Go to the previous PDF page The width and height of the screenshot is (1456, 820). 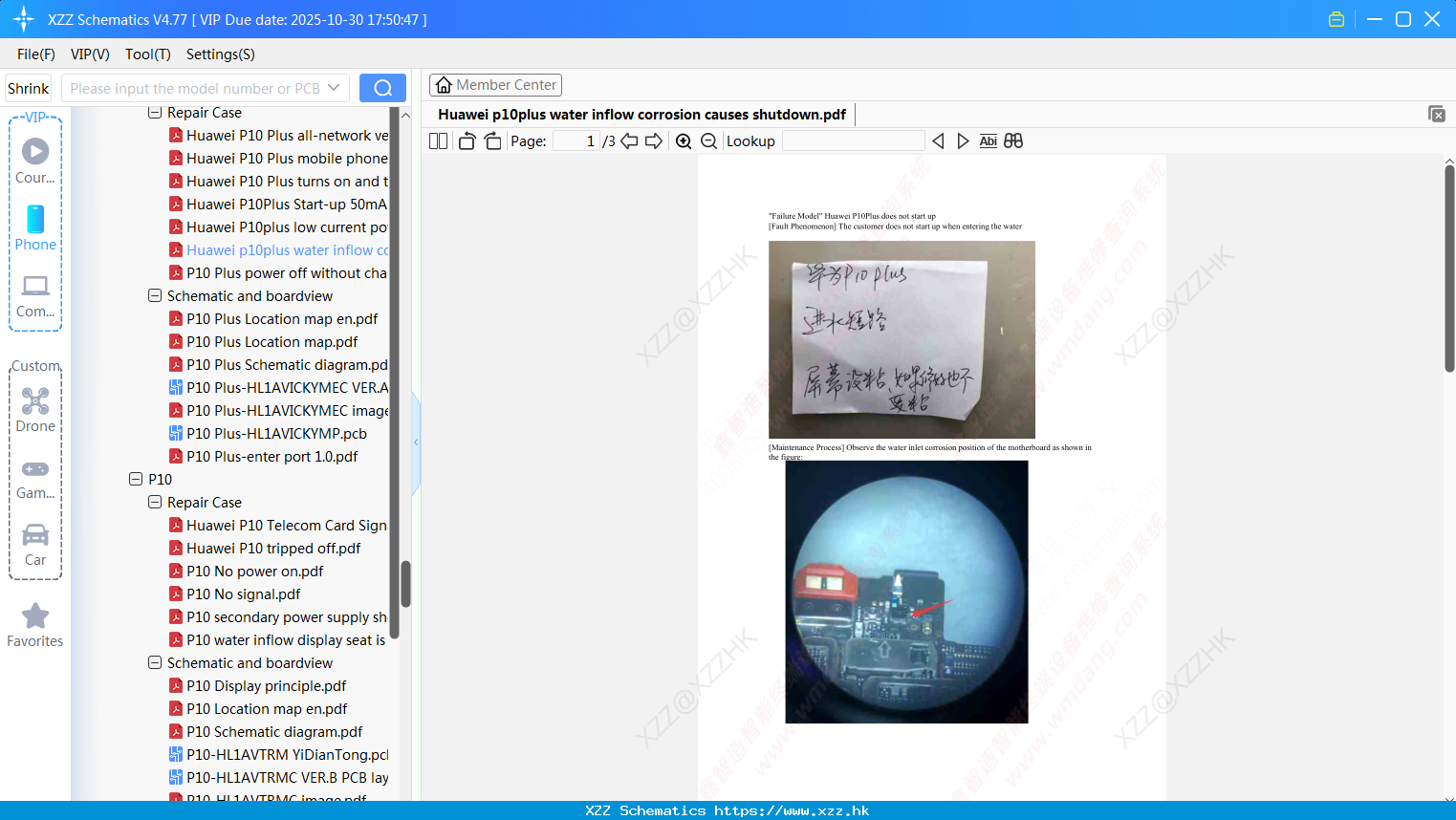(629, 141)
